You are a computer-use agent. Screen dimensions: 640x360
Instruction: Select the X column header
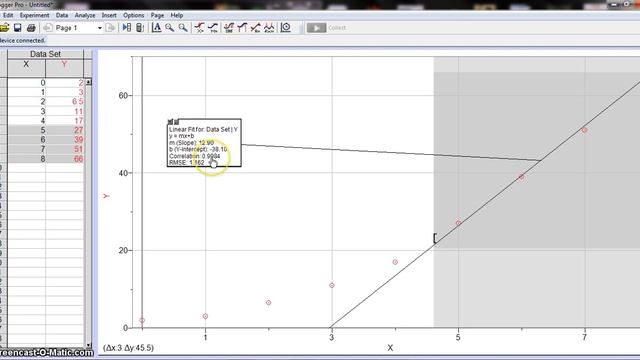point(27,67)
